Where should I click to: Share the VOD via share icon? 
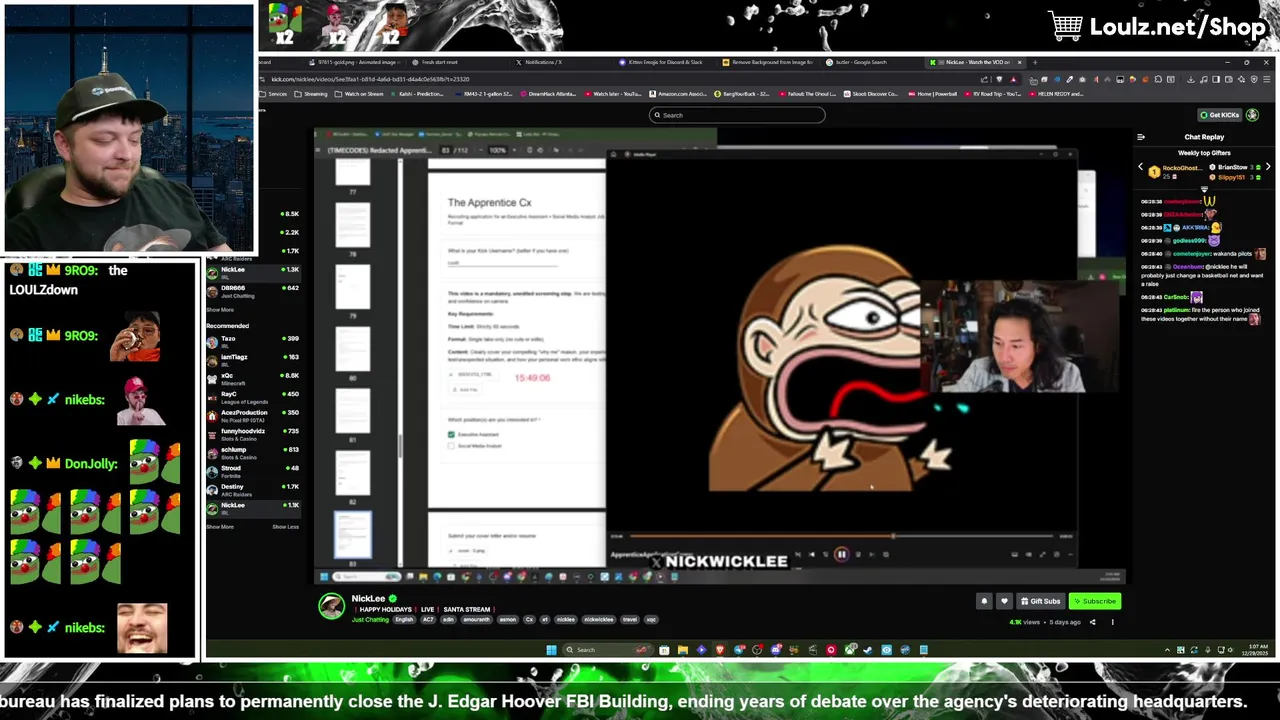[1092, 622]
